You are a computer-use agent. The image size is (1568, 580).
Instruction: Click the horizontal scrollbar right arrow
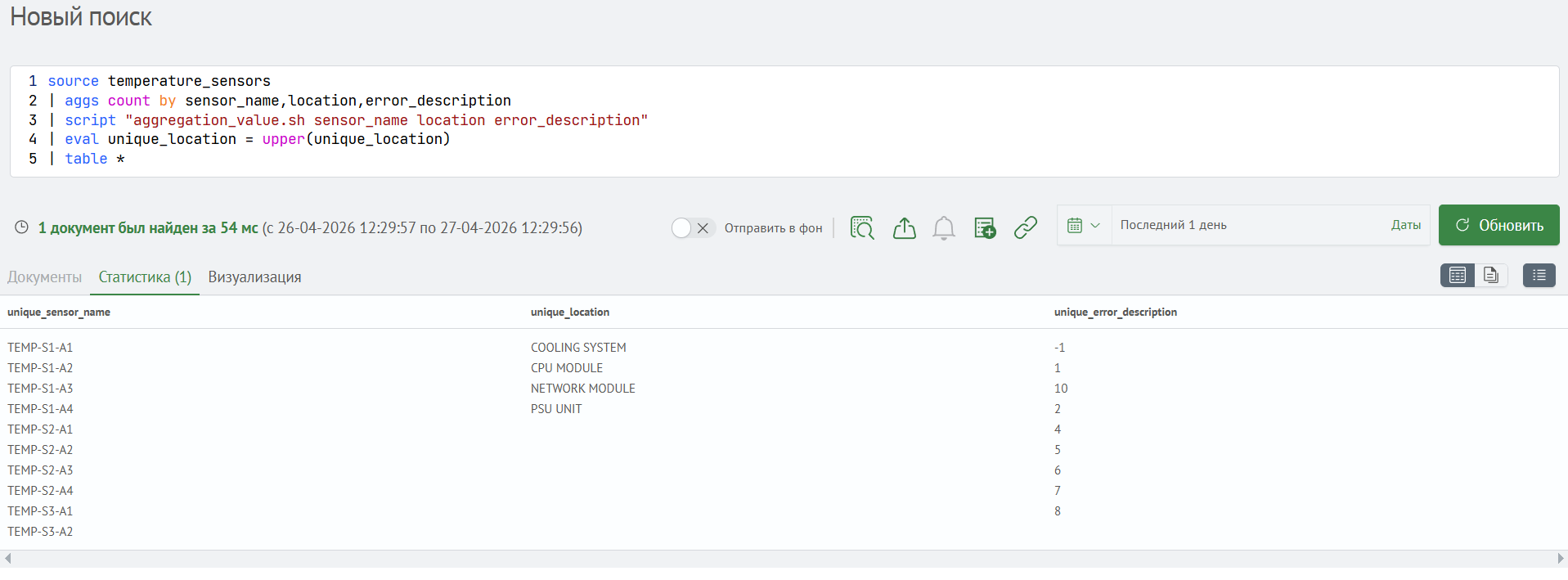coord(1561,559)
